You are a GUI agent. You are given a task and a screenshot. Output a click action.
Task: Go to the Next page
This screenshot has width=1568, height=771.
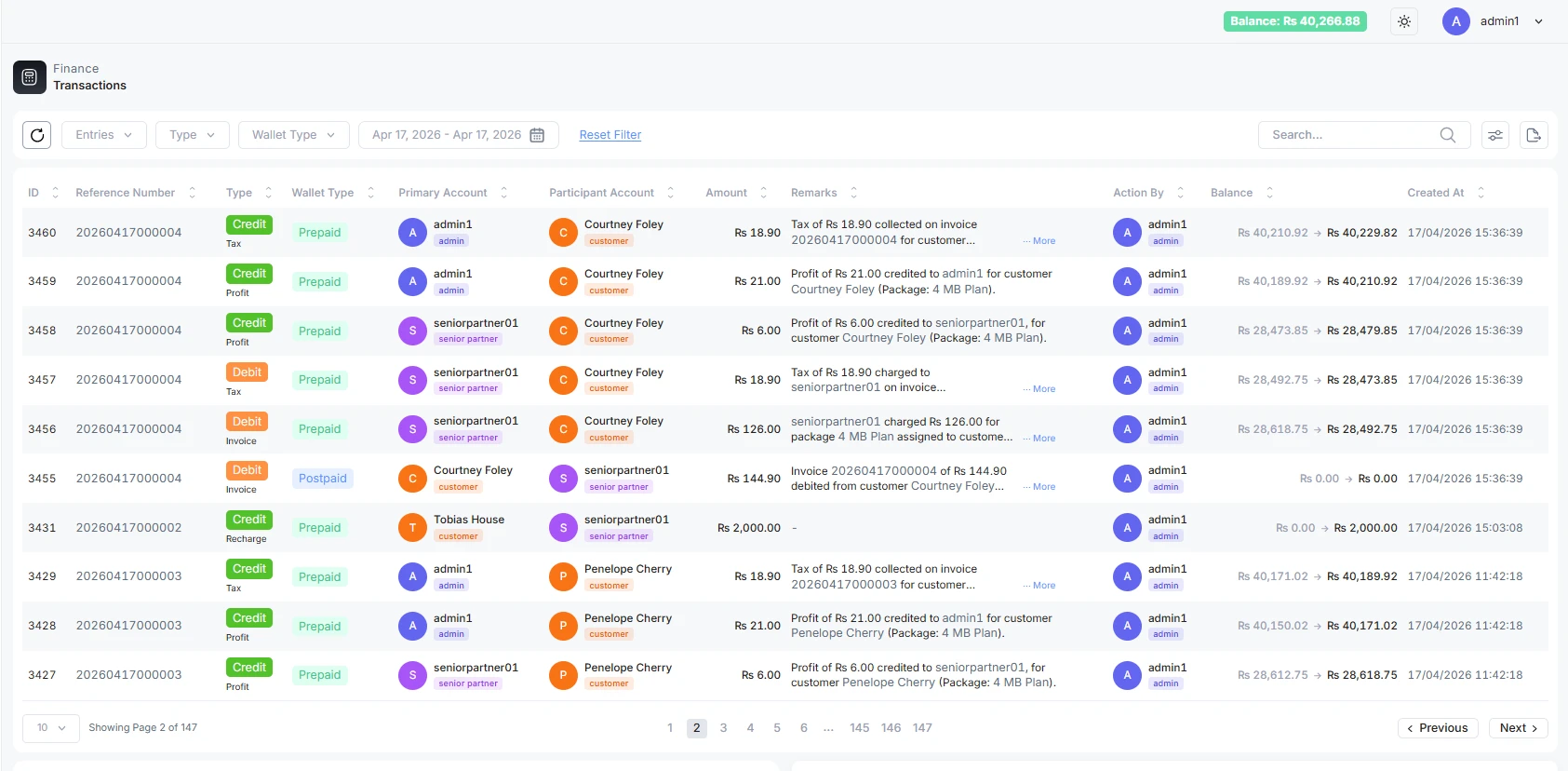point(1519,728)
